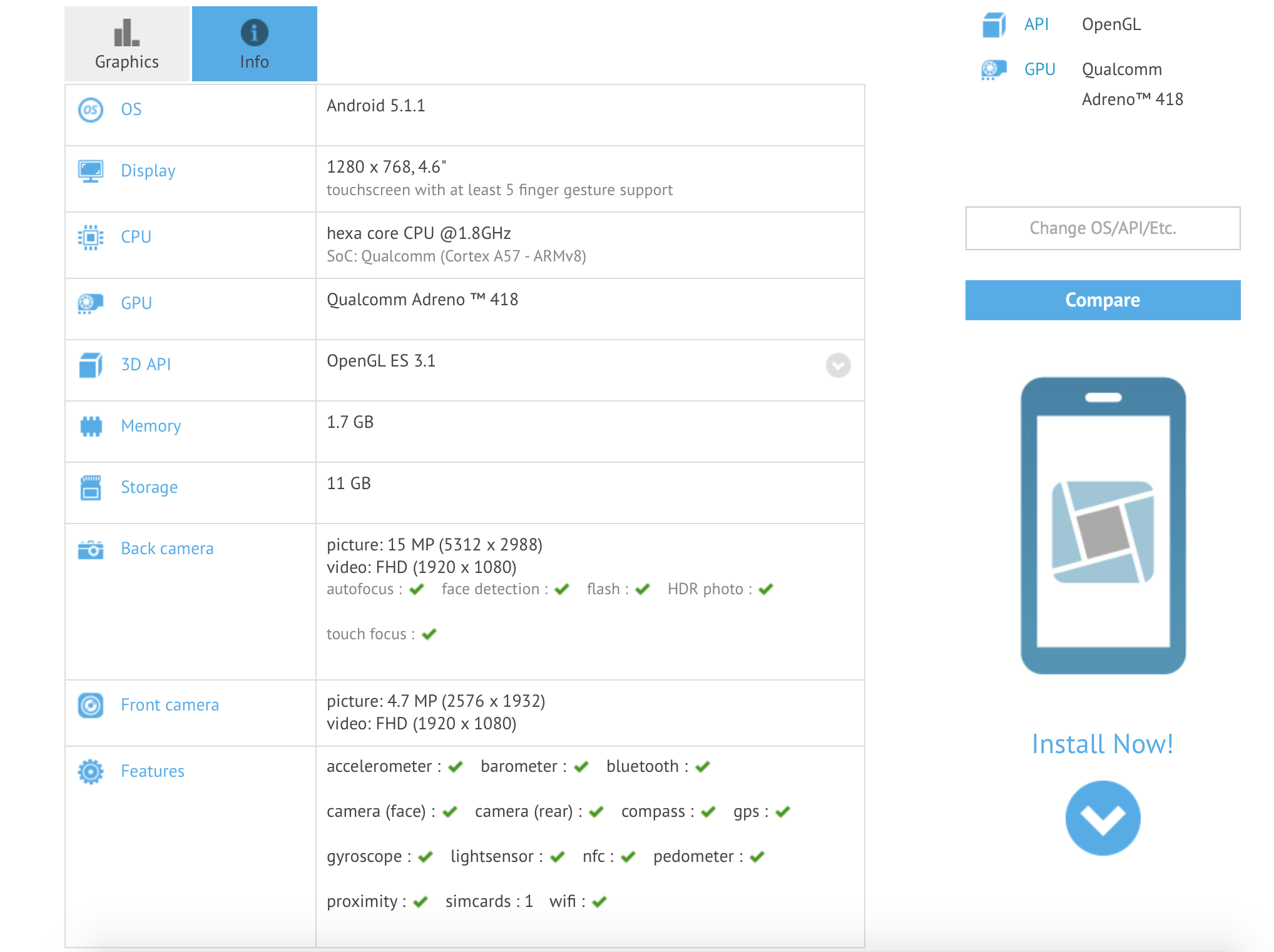Click the HDR photo check mark

(x=766, y=589)
